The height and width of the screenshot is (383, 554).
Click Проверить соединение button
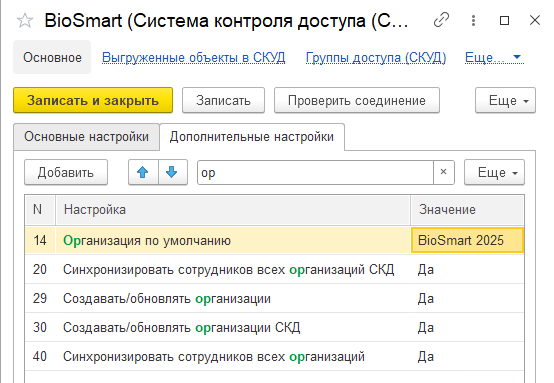tap(357, 100)
